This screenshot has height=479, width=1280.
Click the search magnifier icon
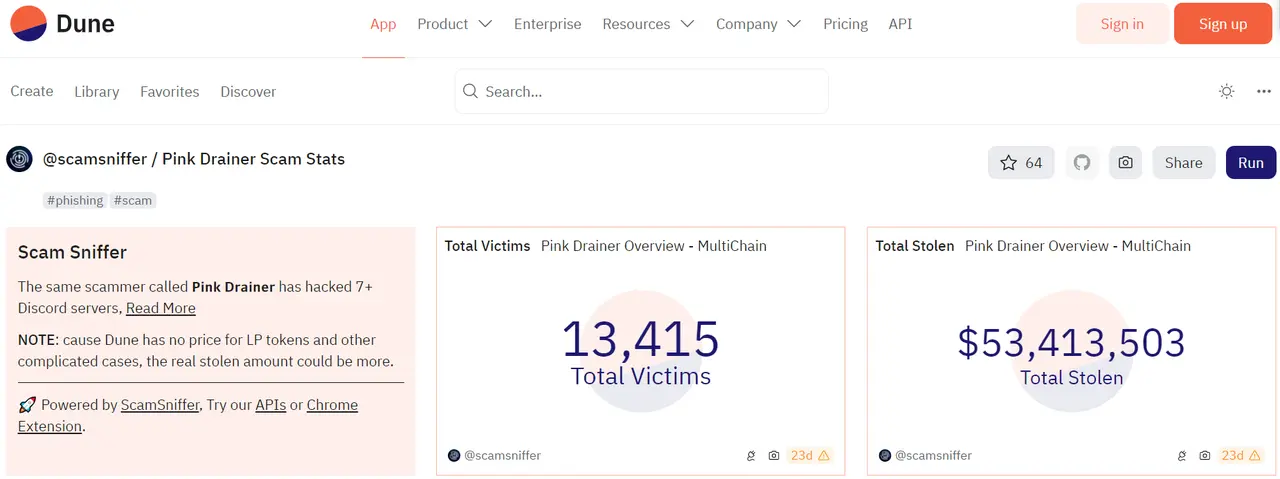point(471,91)
